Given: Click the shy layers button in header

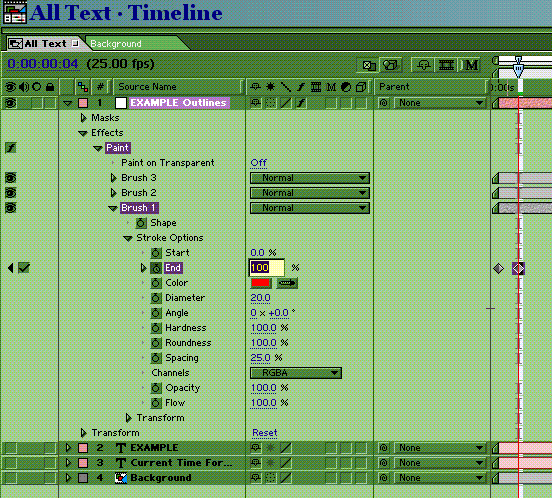Looking at the screenshot, I should tap(424, 65).
